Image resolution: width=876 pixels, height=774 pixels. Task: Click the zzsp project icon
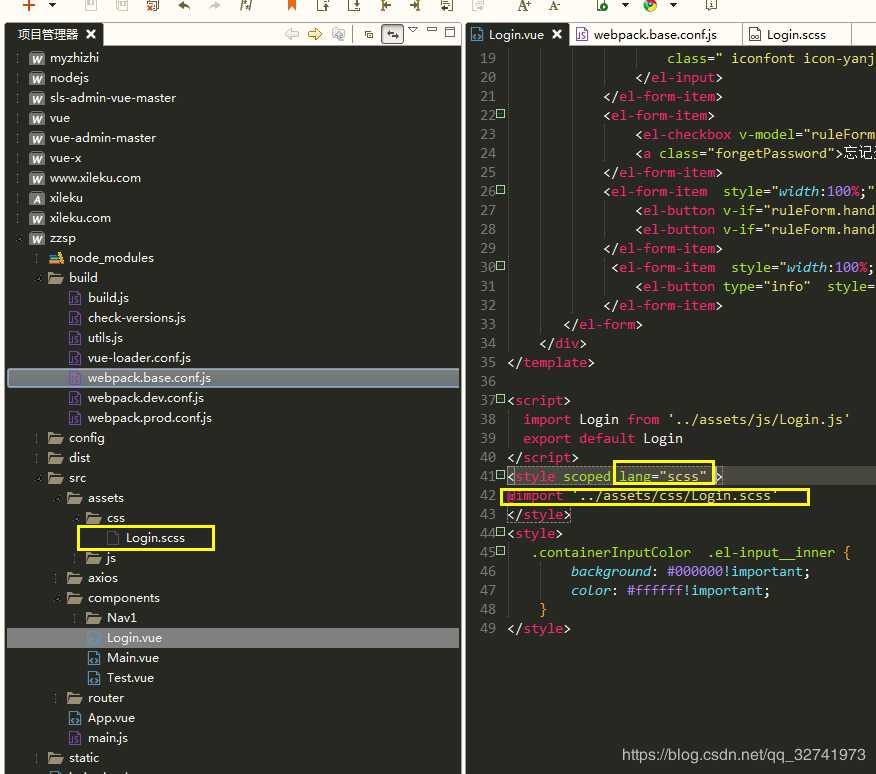pos(37,239)
